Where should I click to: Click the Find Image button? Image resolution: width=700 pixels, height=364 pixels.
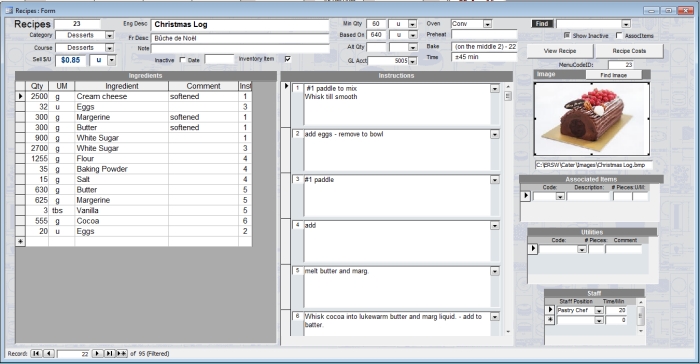pos(613,75)
